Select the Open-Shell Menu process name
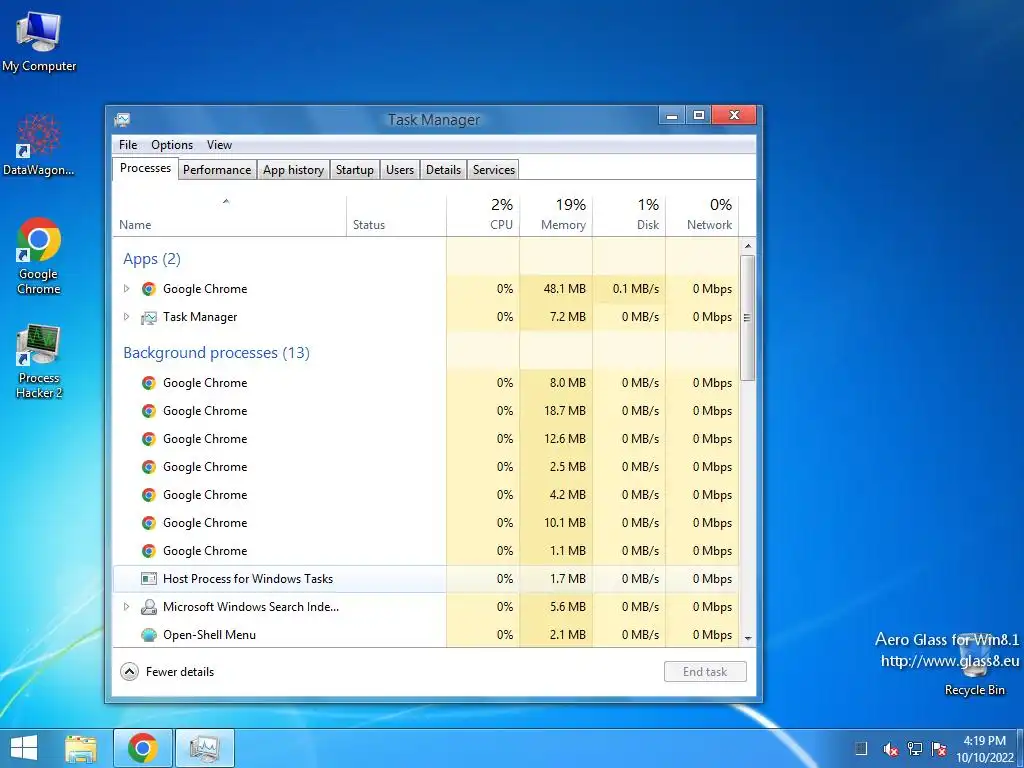The height and width of the screenshot is (768, 1024). 209,635
